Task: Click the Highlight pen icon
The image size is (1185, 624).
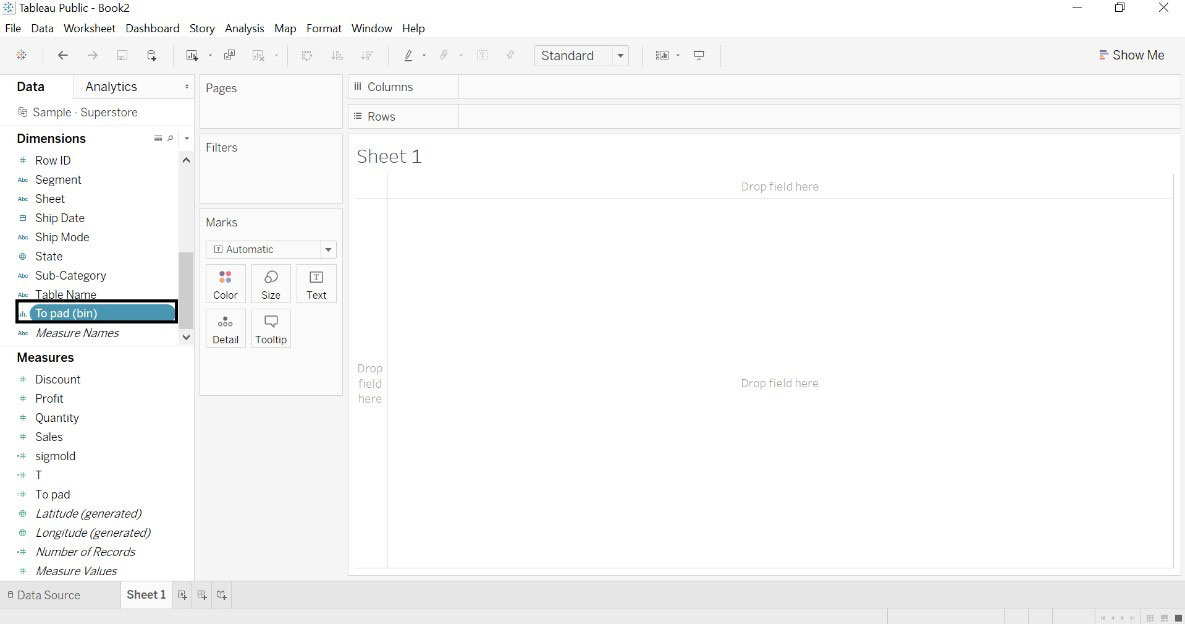Action: point(408,55)
